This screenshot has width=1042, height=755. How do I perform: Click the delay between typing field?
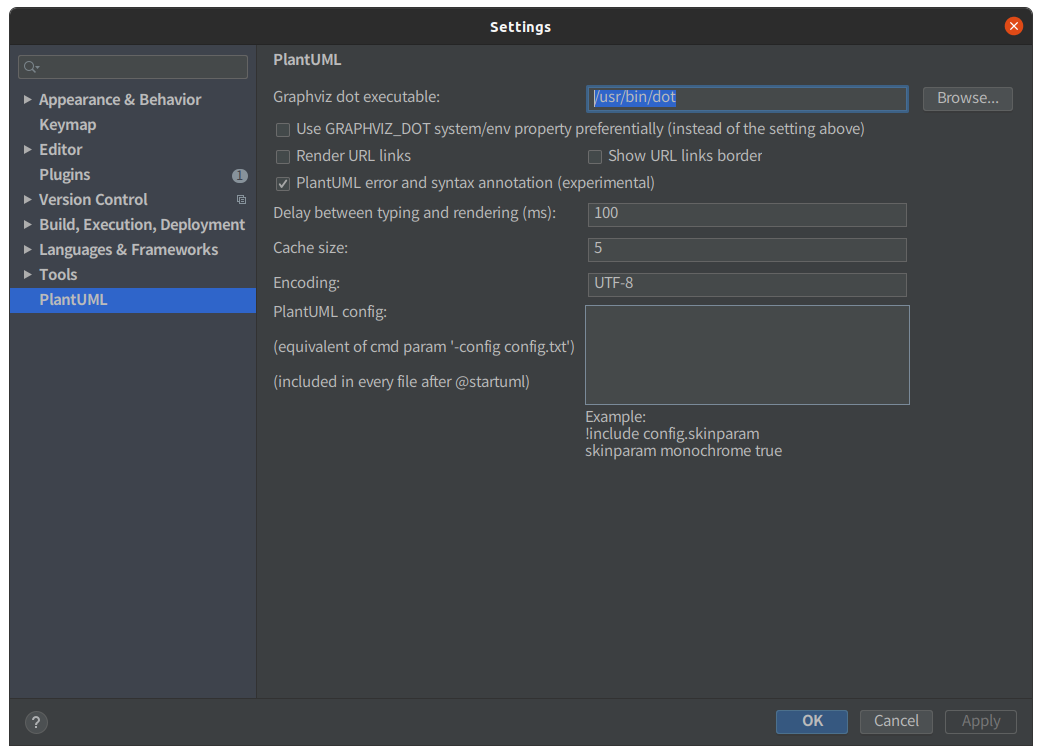747,214
